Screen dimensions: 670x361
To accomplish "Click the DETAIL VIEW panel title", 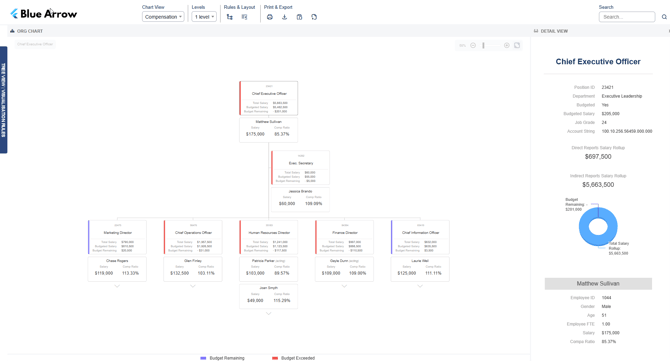I will coord(554,31).
